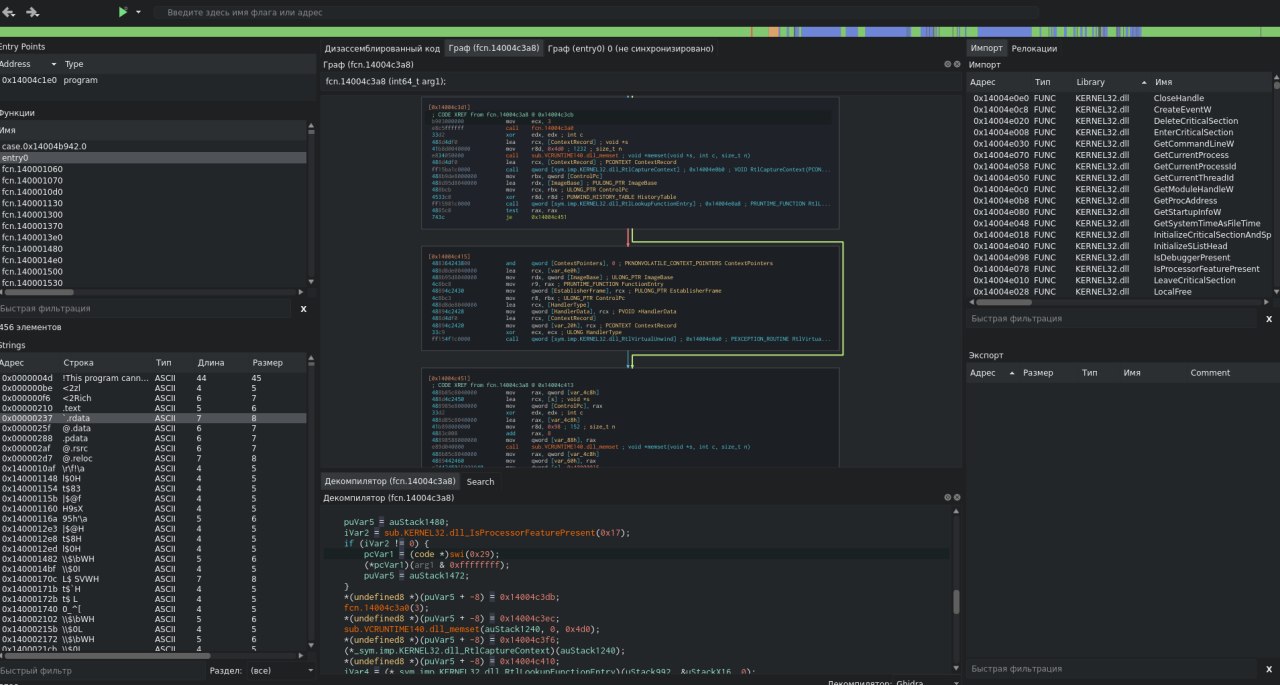Switch to the Search tab
Image resolution: width=1280 pixels, height=685 pixels.
click(480, 481)
